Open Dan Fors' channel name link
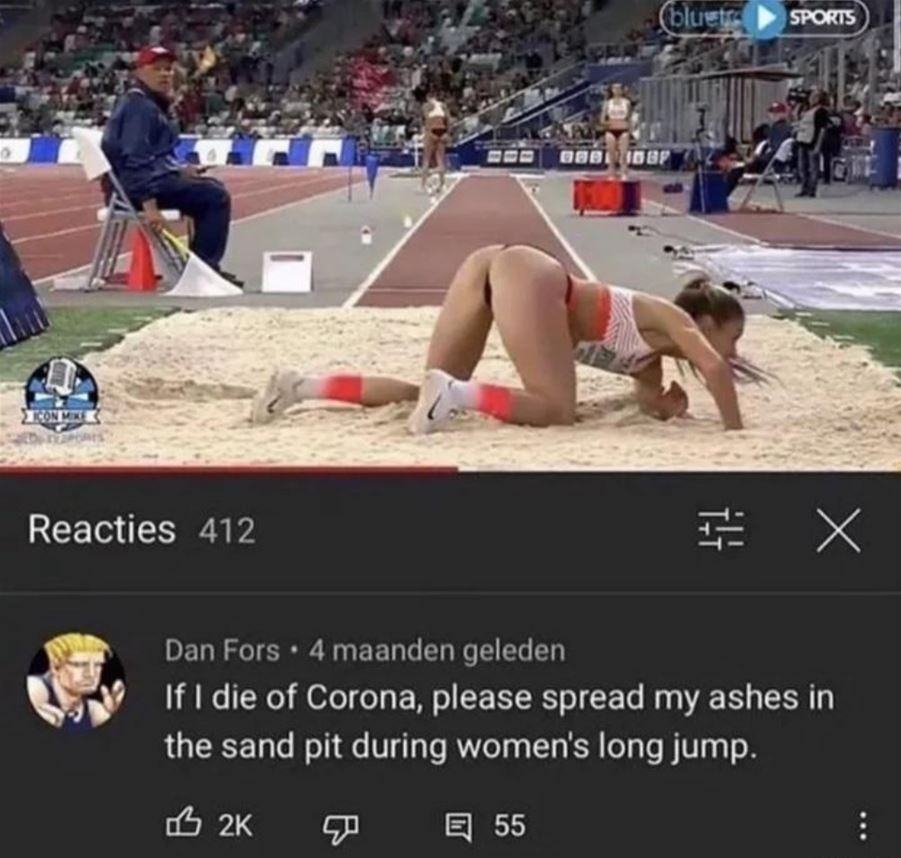This screenshot has height=858, width=901. click(222, 651)
